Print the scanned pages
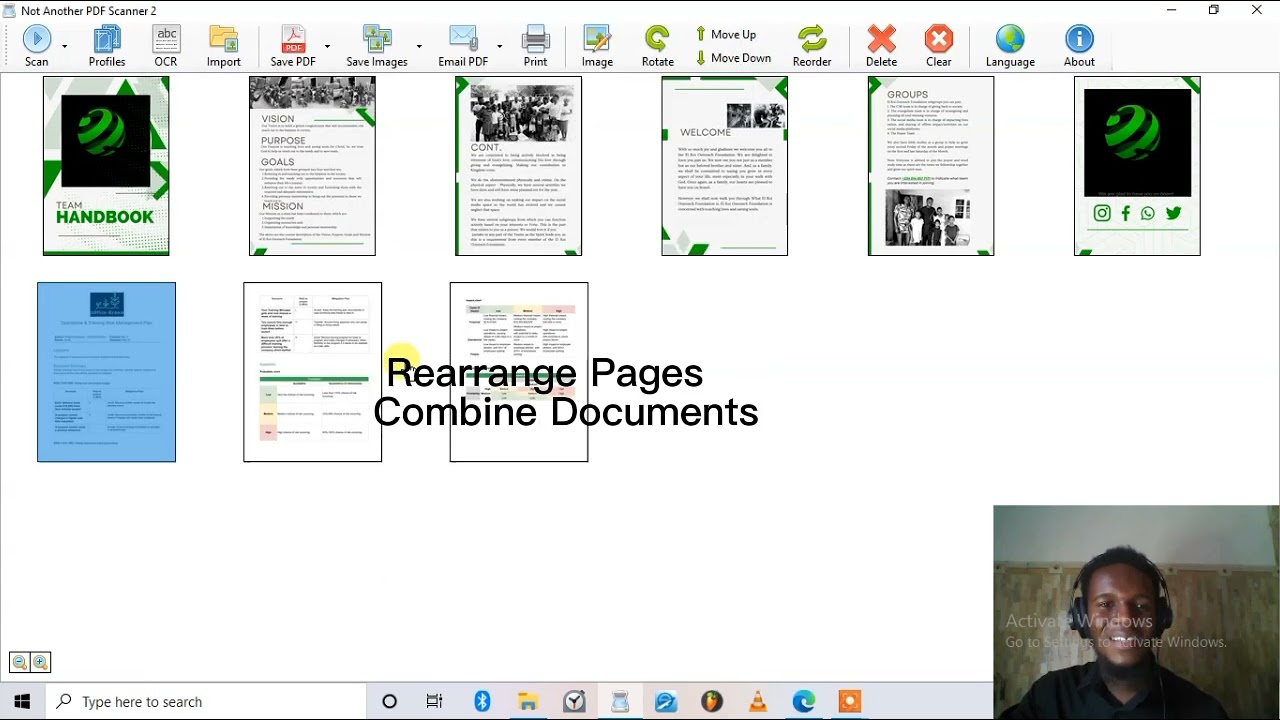Viewport: 1280px width, 720px height. coord(536,46)
